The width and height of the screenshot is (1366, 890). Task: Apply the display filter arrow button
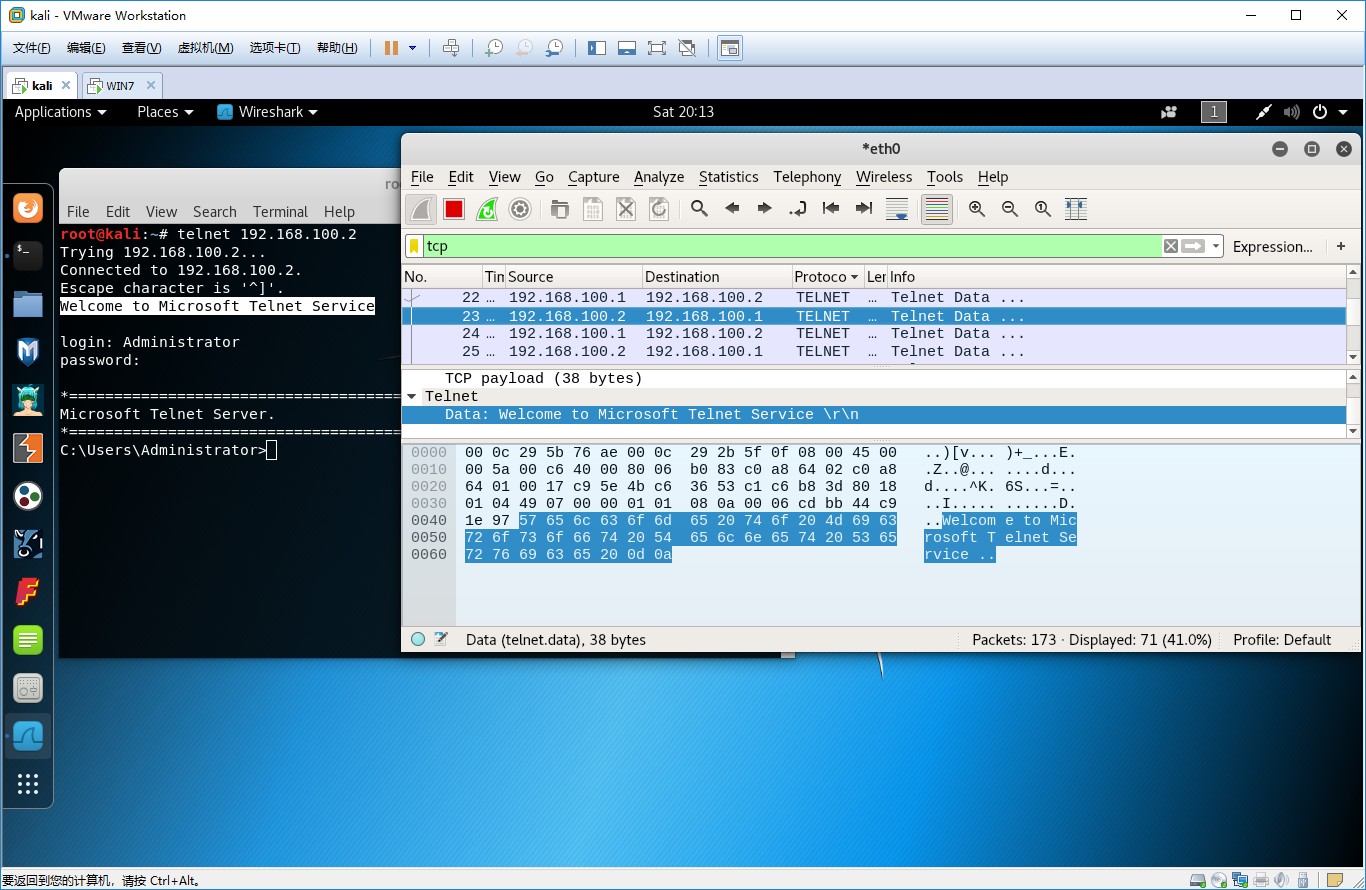click(x=1193, y=246)
